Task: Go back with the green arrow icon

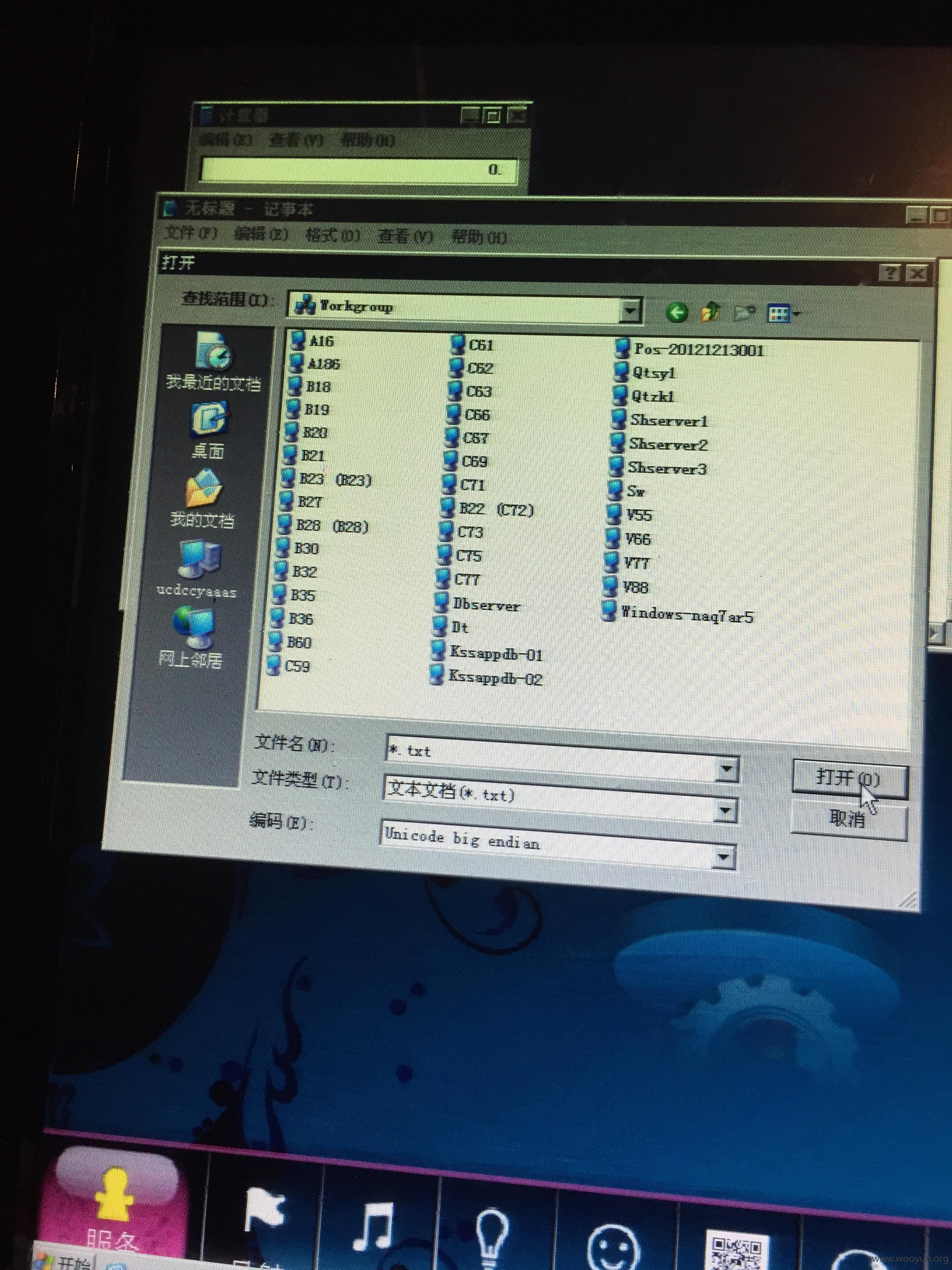Action: point(677,312)
